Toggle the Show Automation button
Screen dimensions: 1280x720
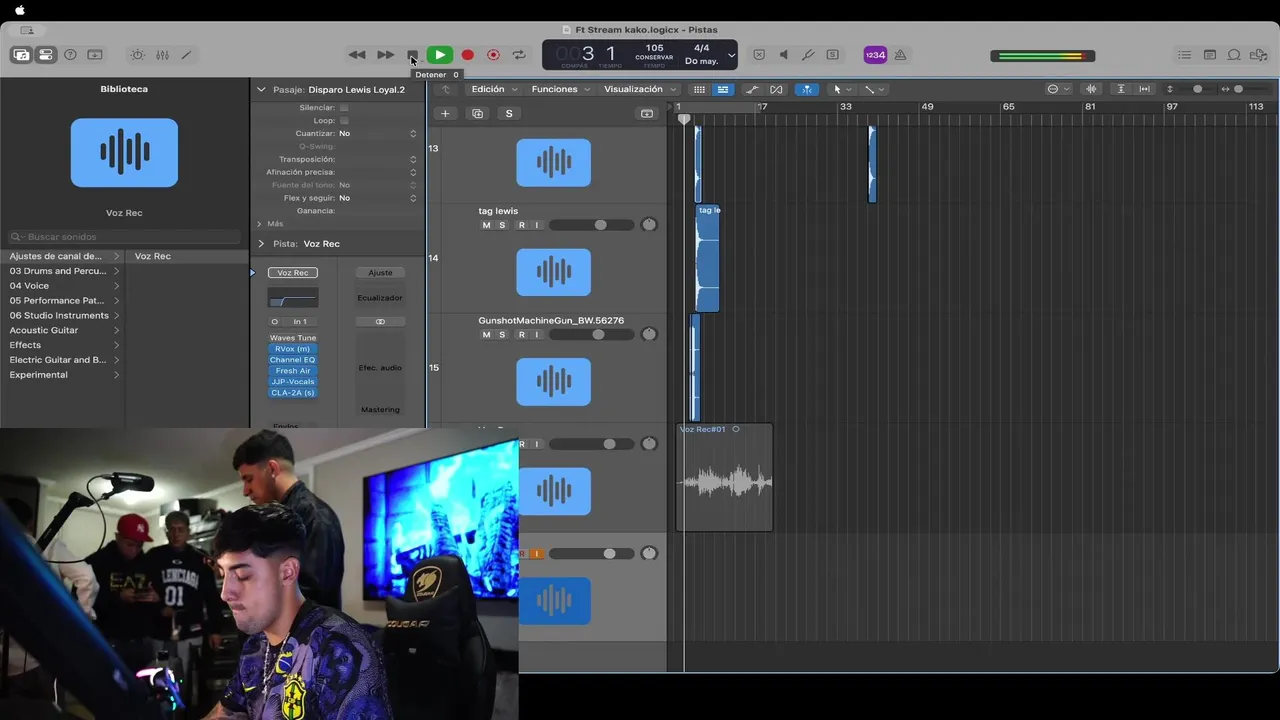tap(752, 89)
